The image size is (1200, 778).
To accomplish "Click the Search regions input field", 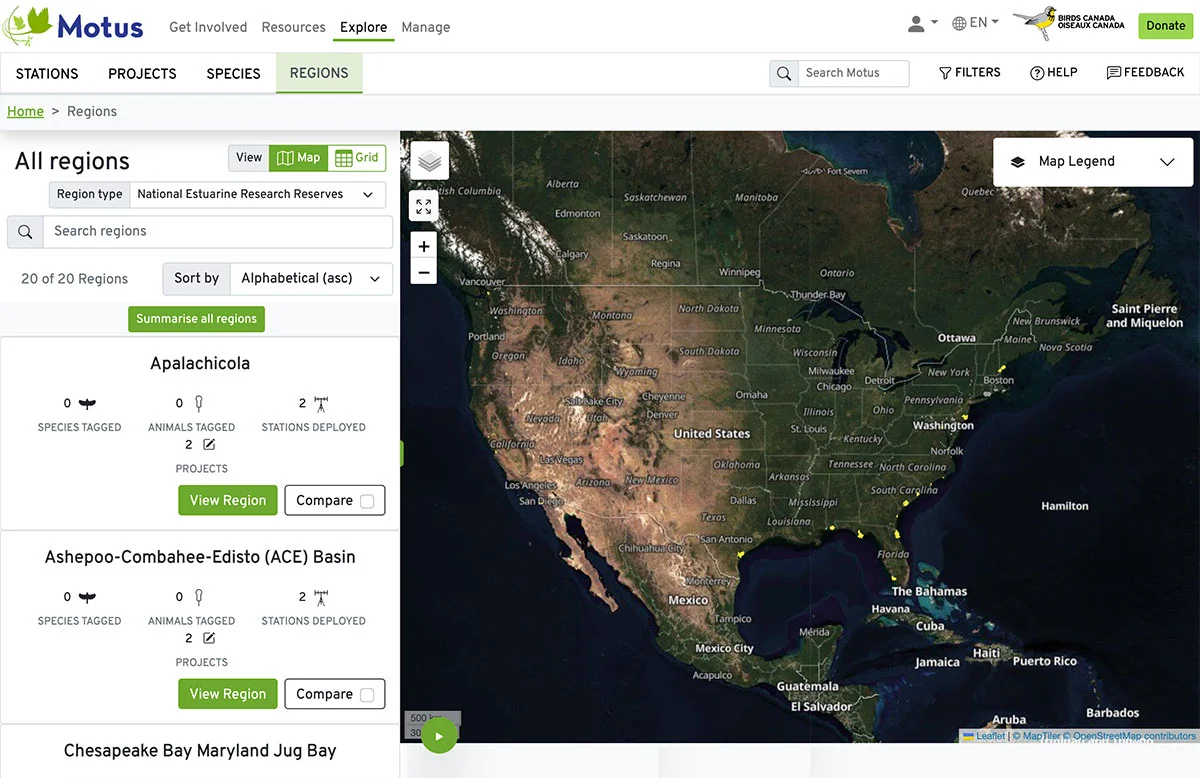I will pos(217,231).
